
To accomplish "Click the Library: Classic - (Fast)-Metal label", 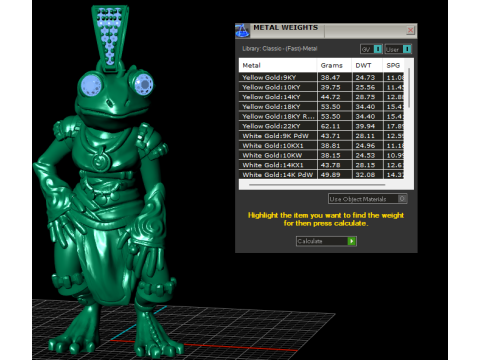I will point(280,49).
